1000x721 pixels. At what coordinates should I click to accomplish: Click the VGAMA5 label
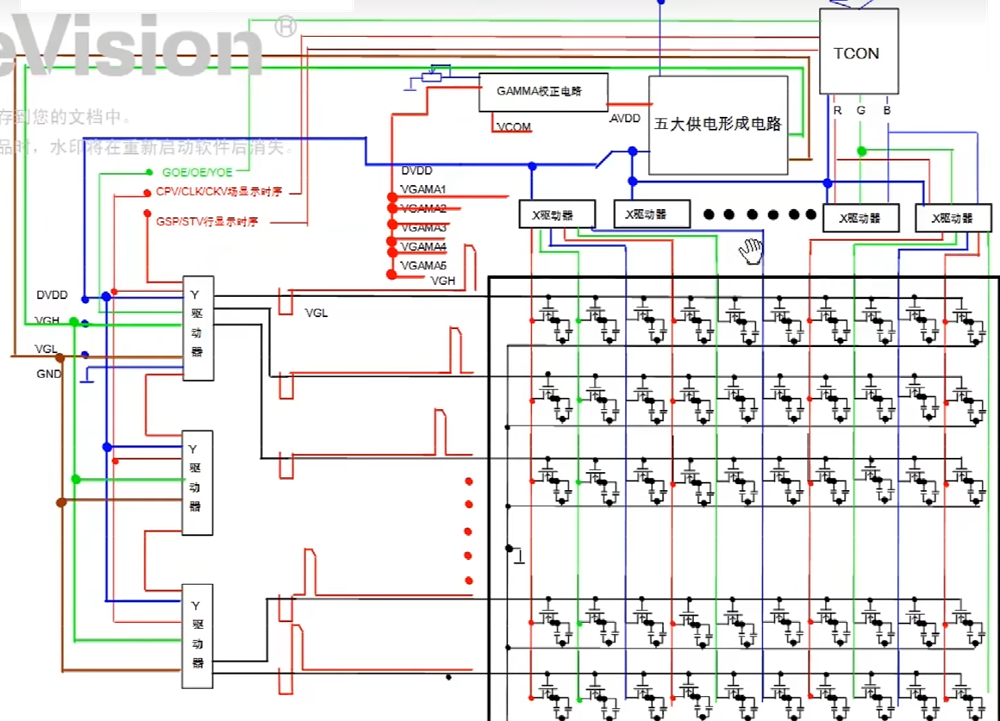(423, 265)
